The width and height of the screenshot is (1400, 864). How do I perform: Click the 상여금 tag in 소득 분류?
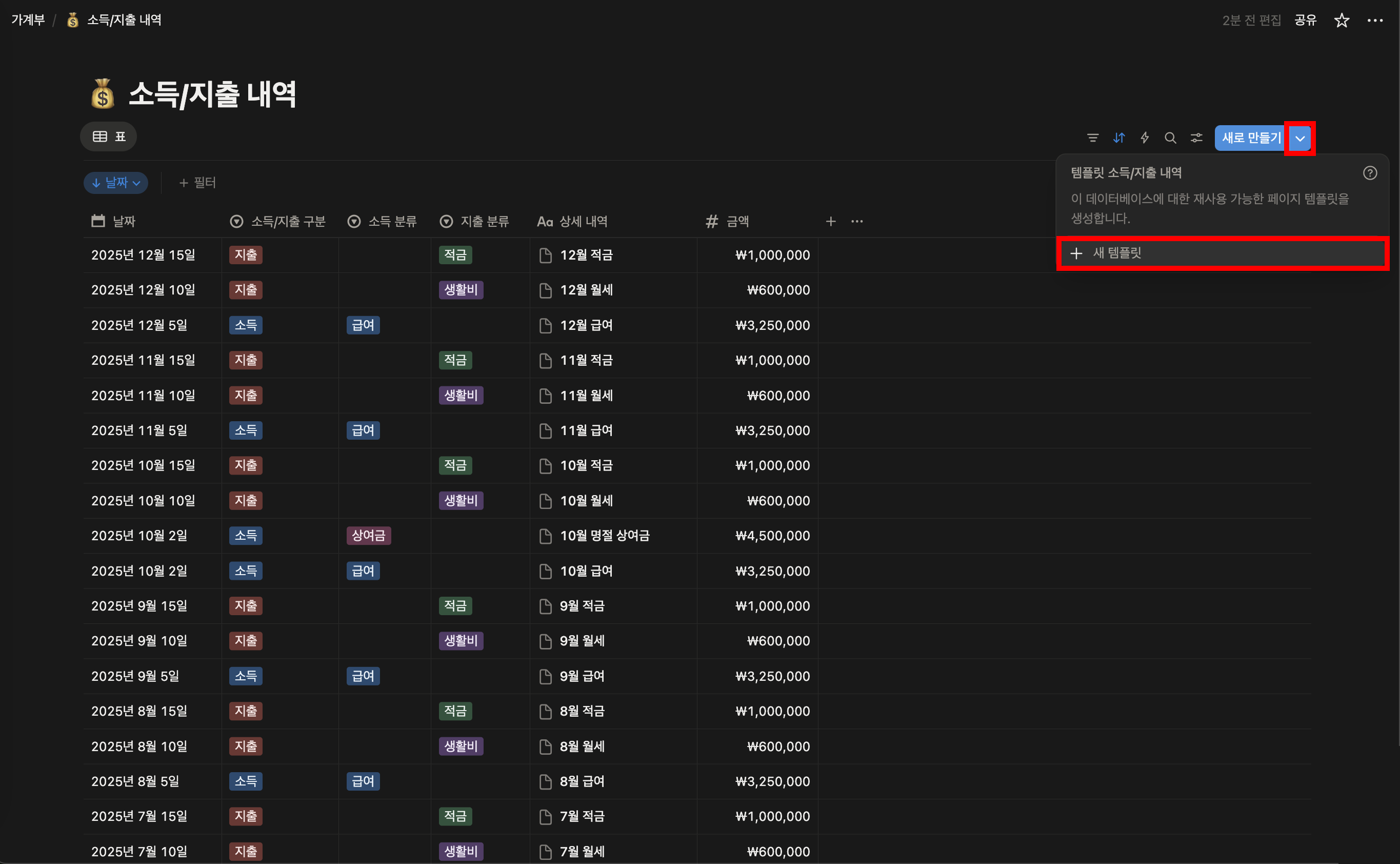click(368, 536)
